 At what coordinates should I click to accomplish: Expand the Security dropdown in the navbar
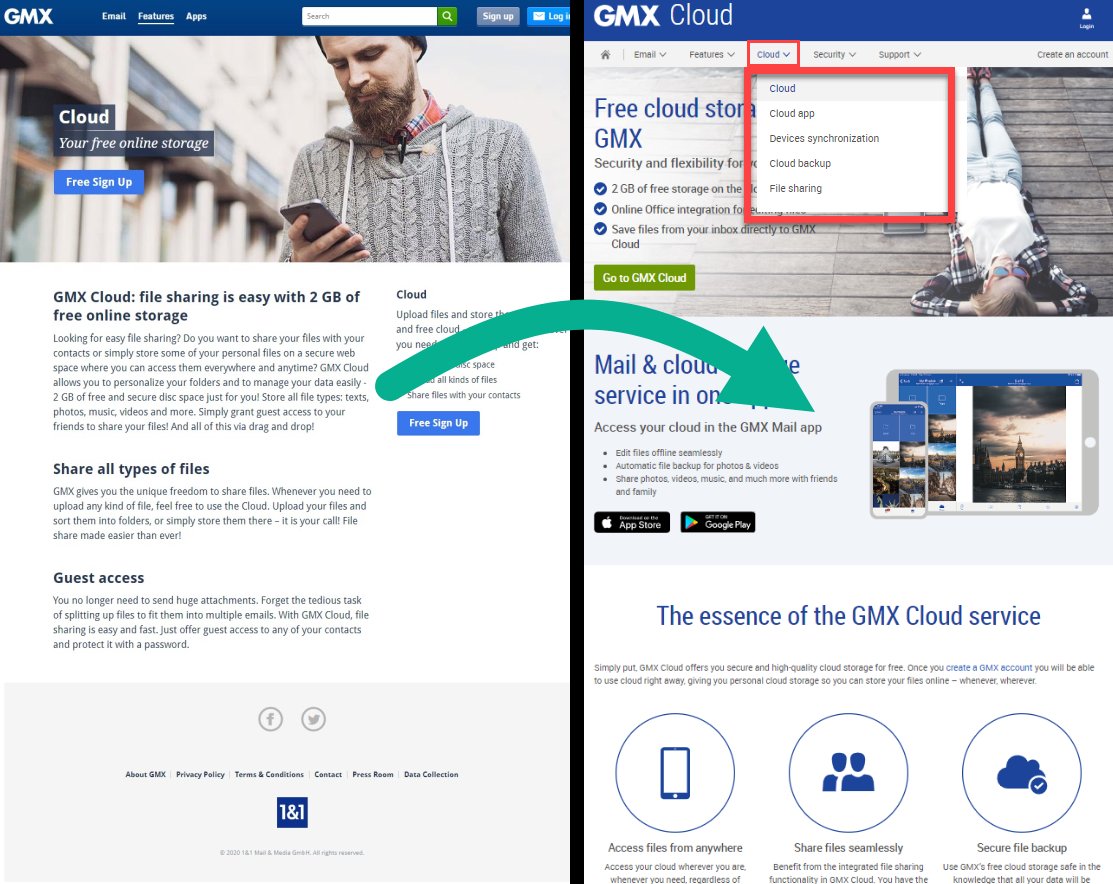(x=833, y=54)
